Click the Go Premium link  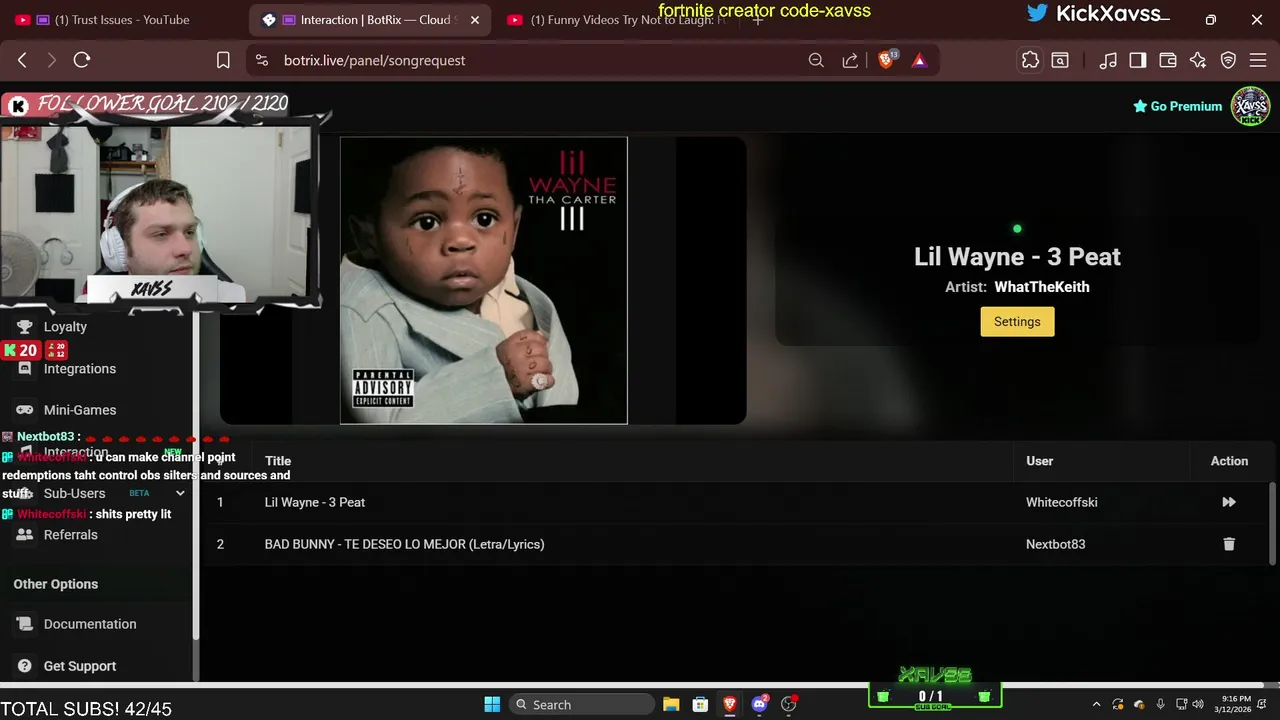click(x=1177, y=106)
